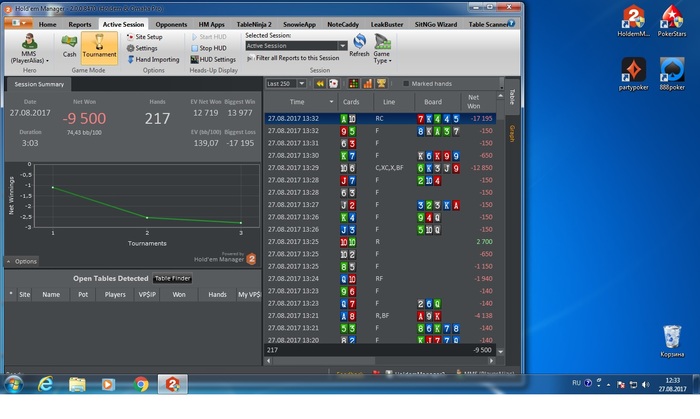
Task: Switch to the vertical Graph side tab
Action: (x=512, y=133)
